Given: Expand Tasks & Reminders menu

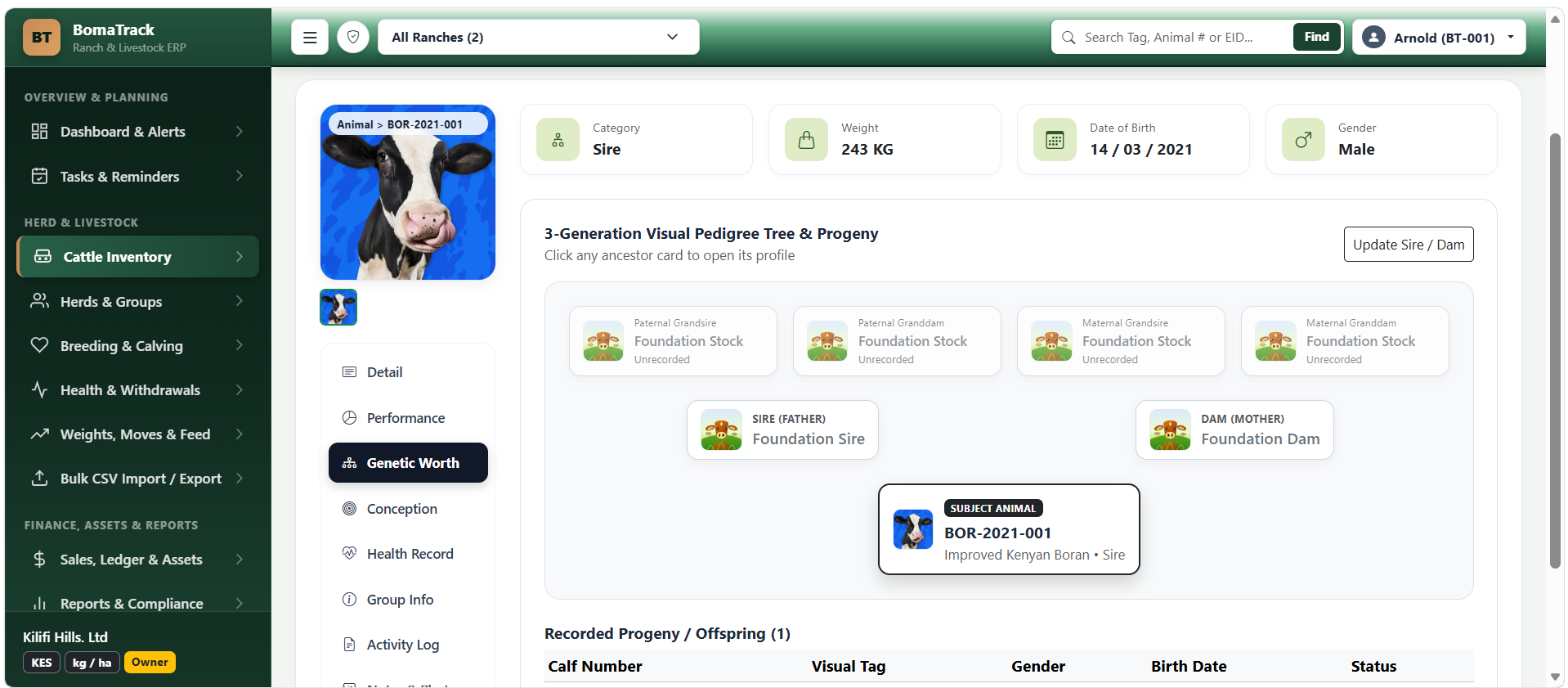Looking at the screenshot, I should click(137, 177).
